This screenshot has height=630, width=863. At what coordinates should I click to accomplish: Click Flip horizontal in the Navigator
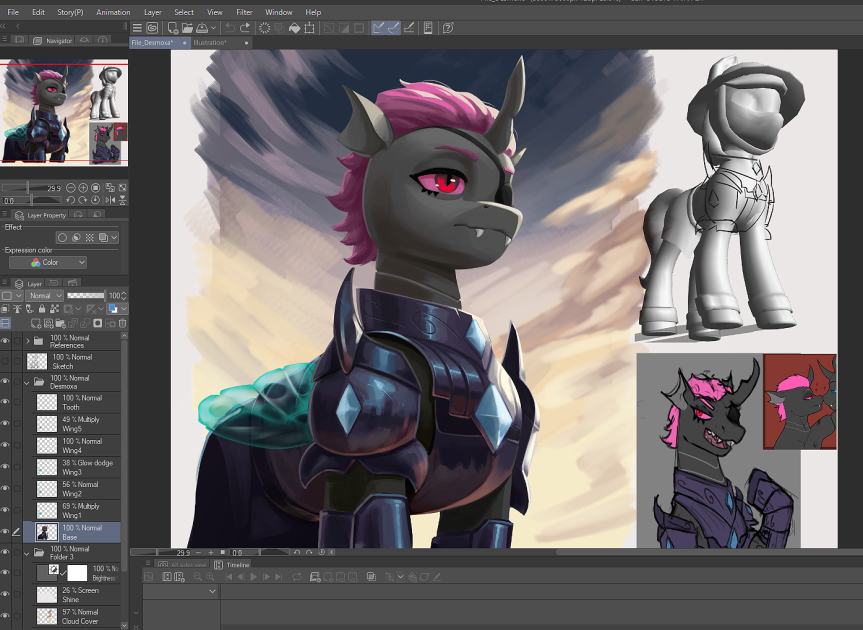[x=110, y=200]
